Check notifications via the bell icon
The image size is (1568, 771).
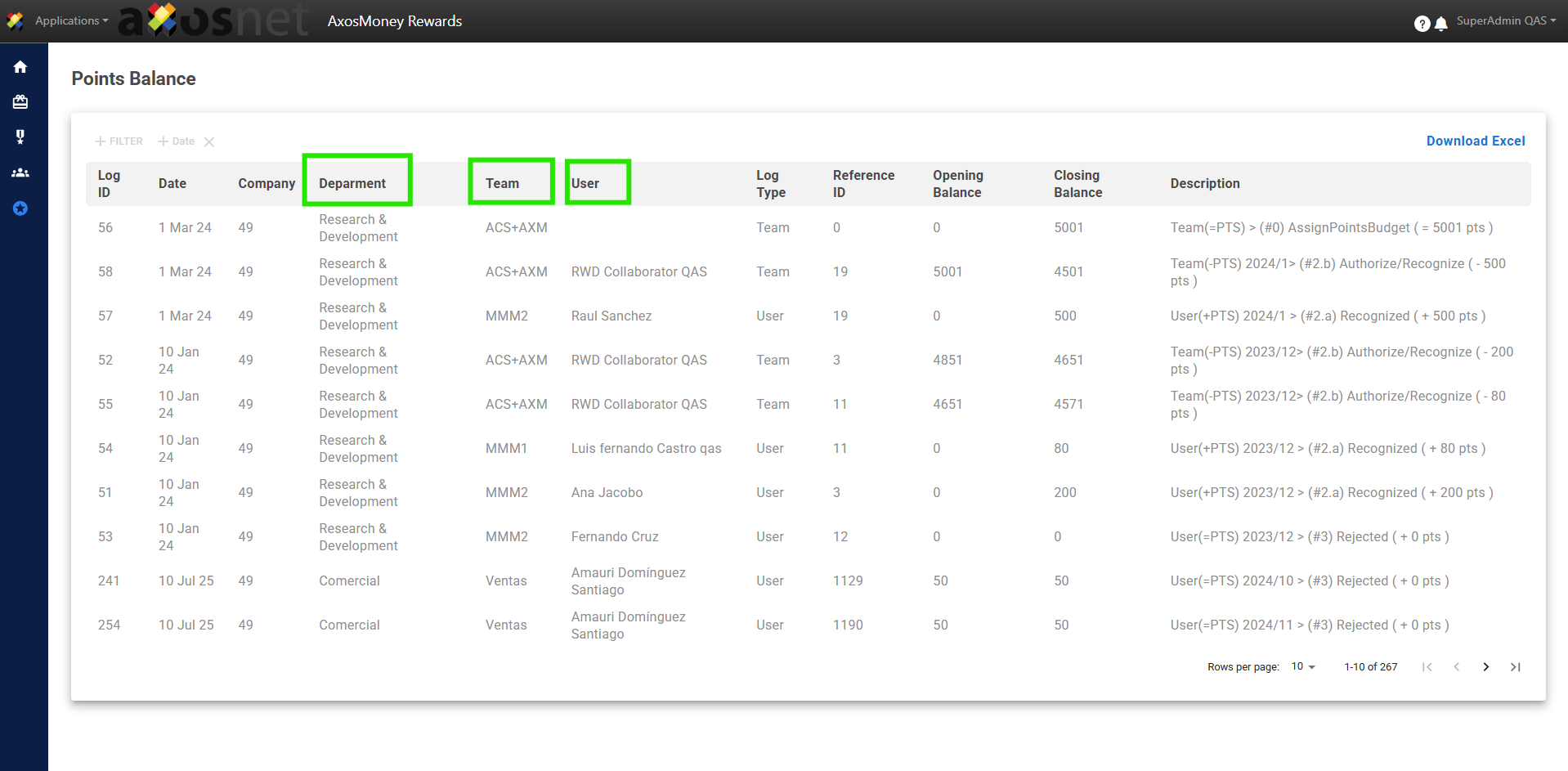point(1441,24)
